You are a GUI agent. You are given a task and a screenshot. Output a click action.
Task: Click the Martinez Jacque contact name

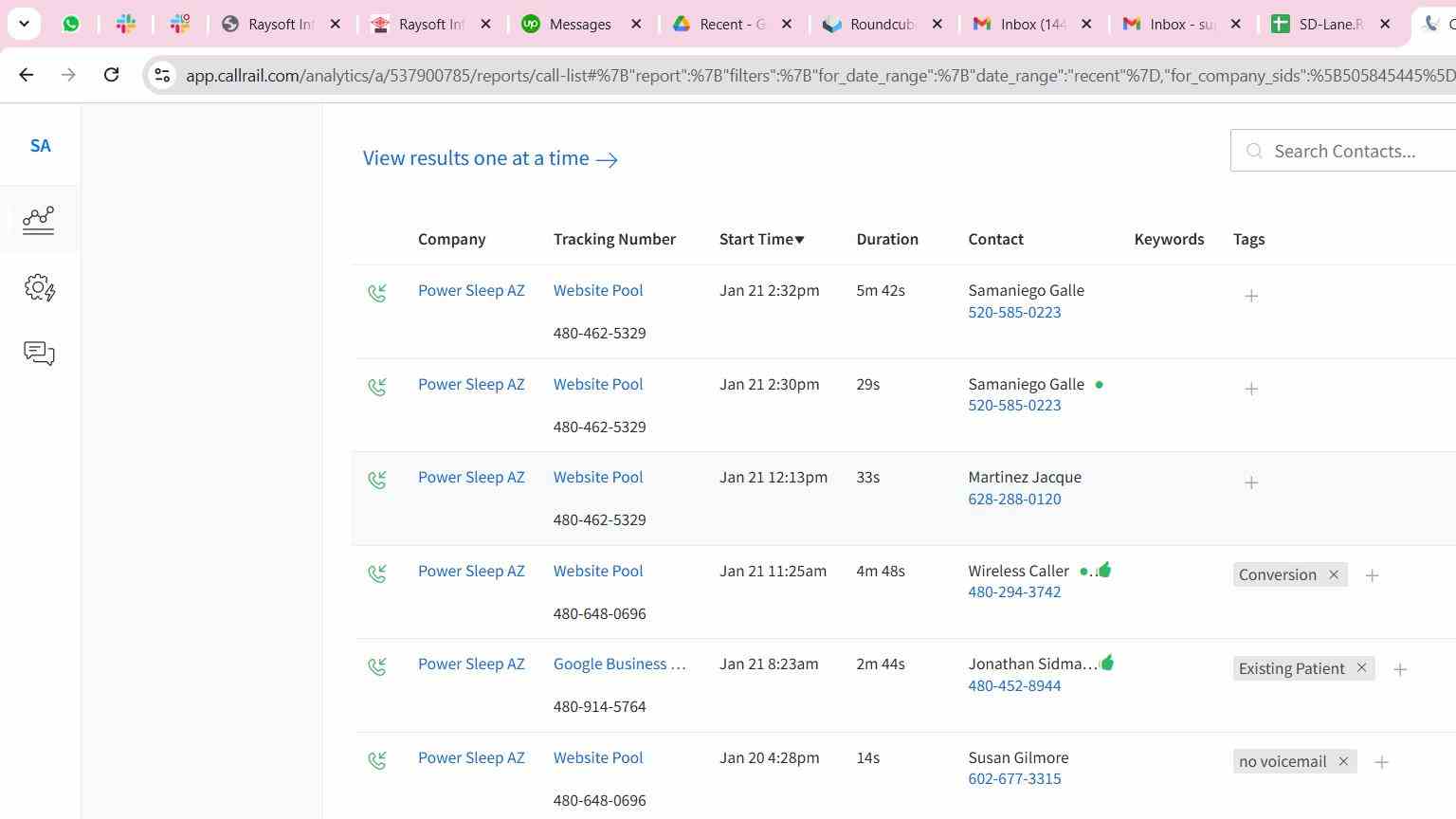click(x=1025, y=477)
